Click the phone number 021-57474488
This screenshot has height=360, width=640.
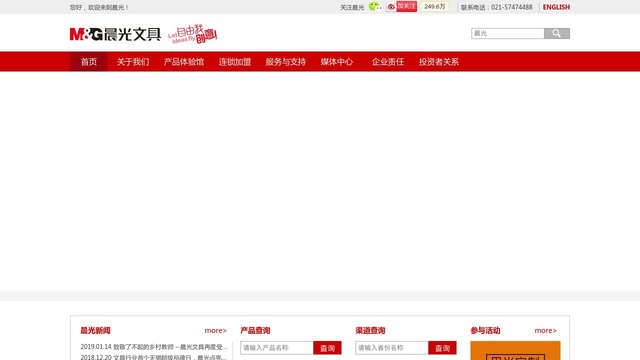(x=511, y=7)
